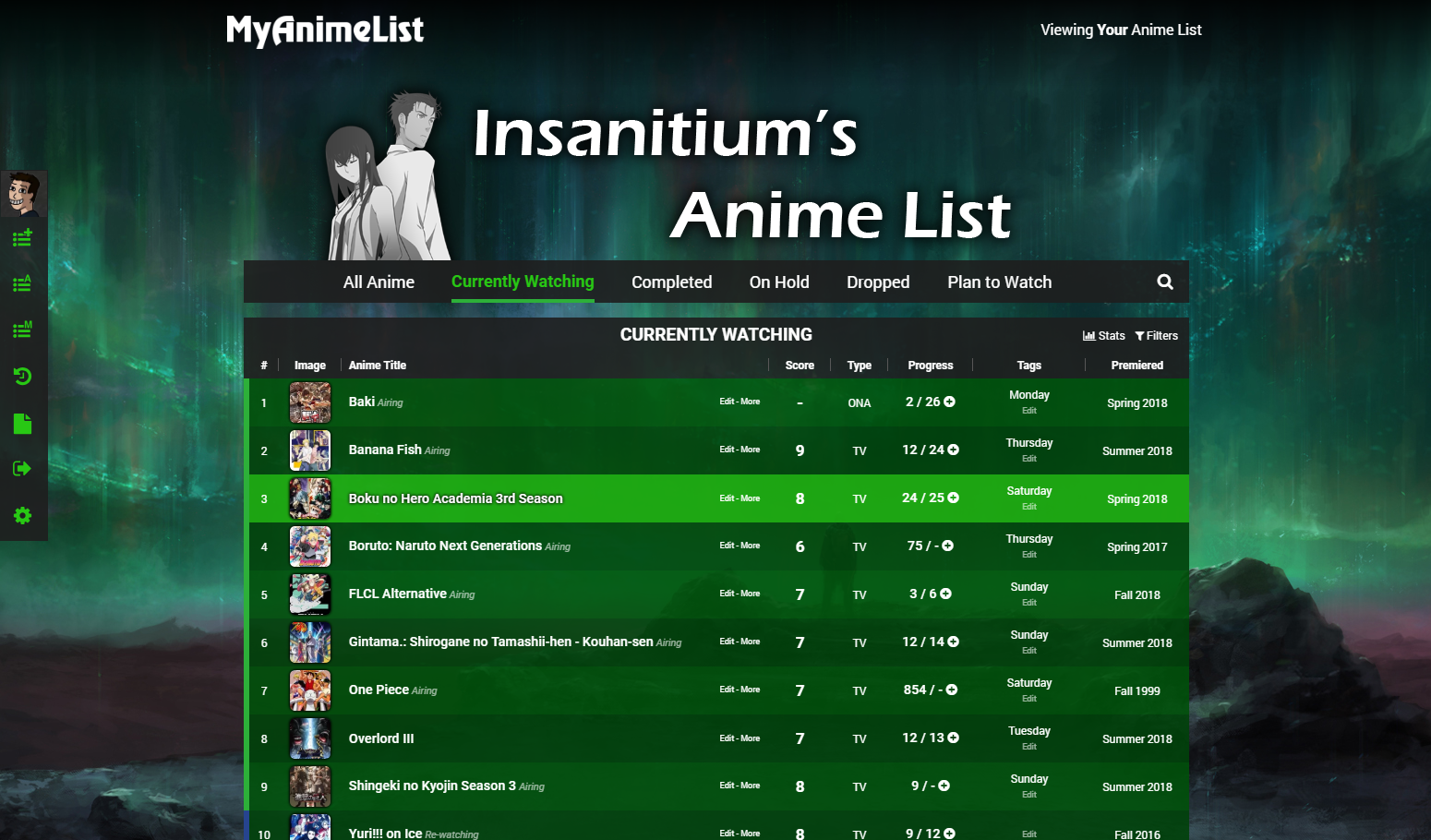This screenshot has height=840, width=1431.
Task: Open Boruto: Naruto Next Generations link
Action: [x=445, y=546]
